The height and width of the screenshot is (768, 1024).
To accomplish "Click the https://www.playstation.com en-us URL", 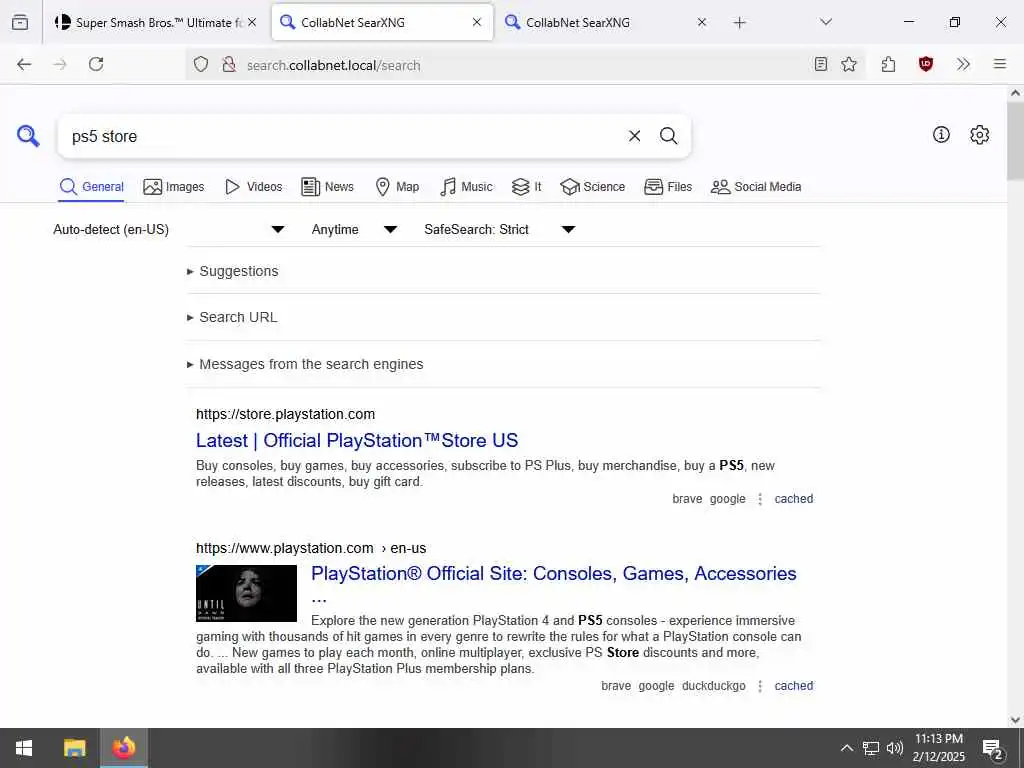I will pos(311,548).
